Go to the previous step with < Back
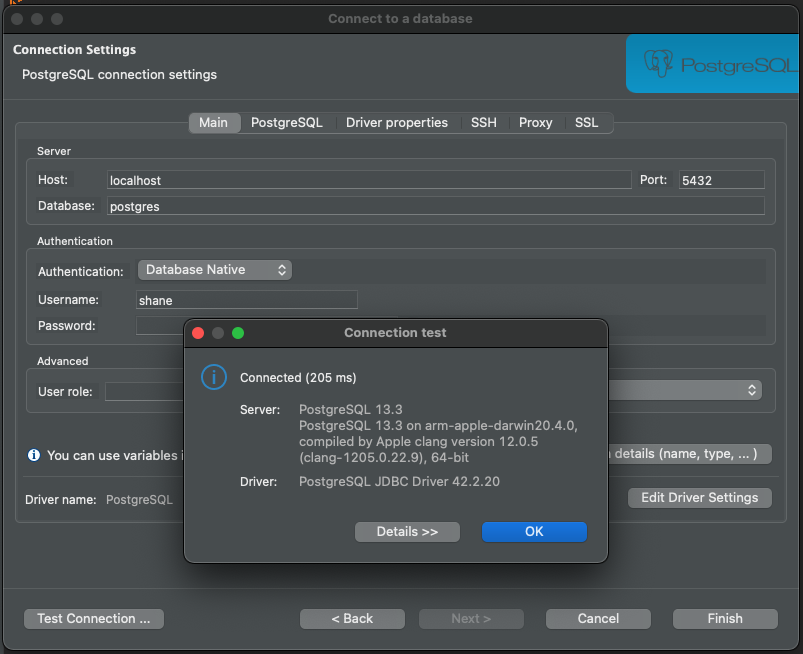Viewport: 803px width, 654px height. pos(352,619)
